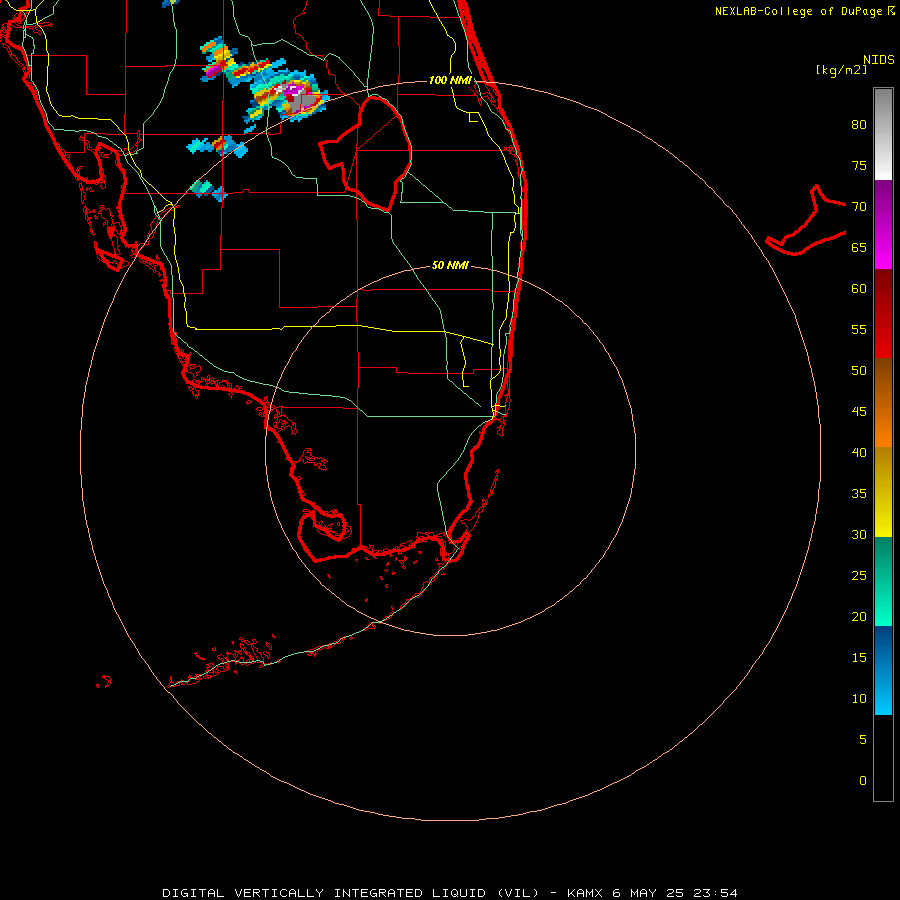900x900 pixels.
Task: Pick the gray-white top band of the scale
Action: pyautogui.click(x=883, y=134)
